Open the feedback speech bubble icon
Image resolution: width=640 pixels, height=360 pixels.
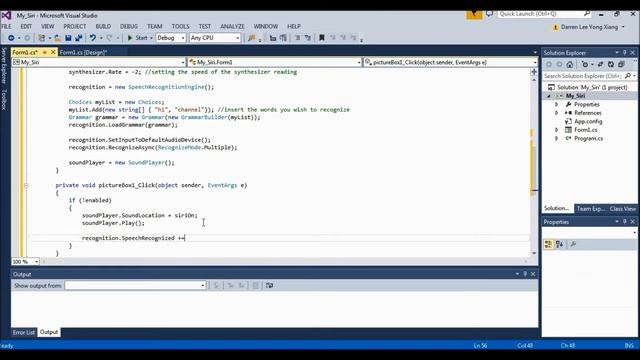coord(489,14)
